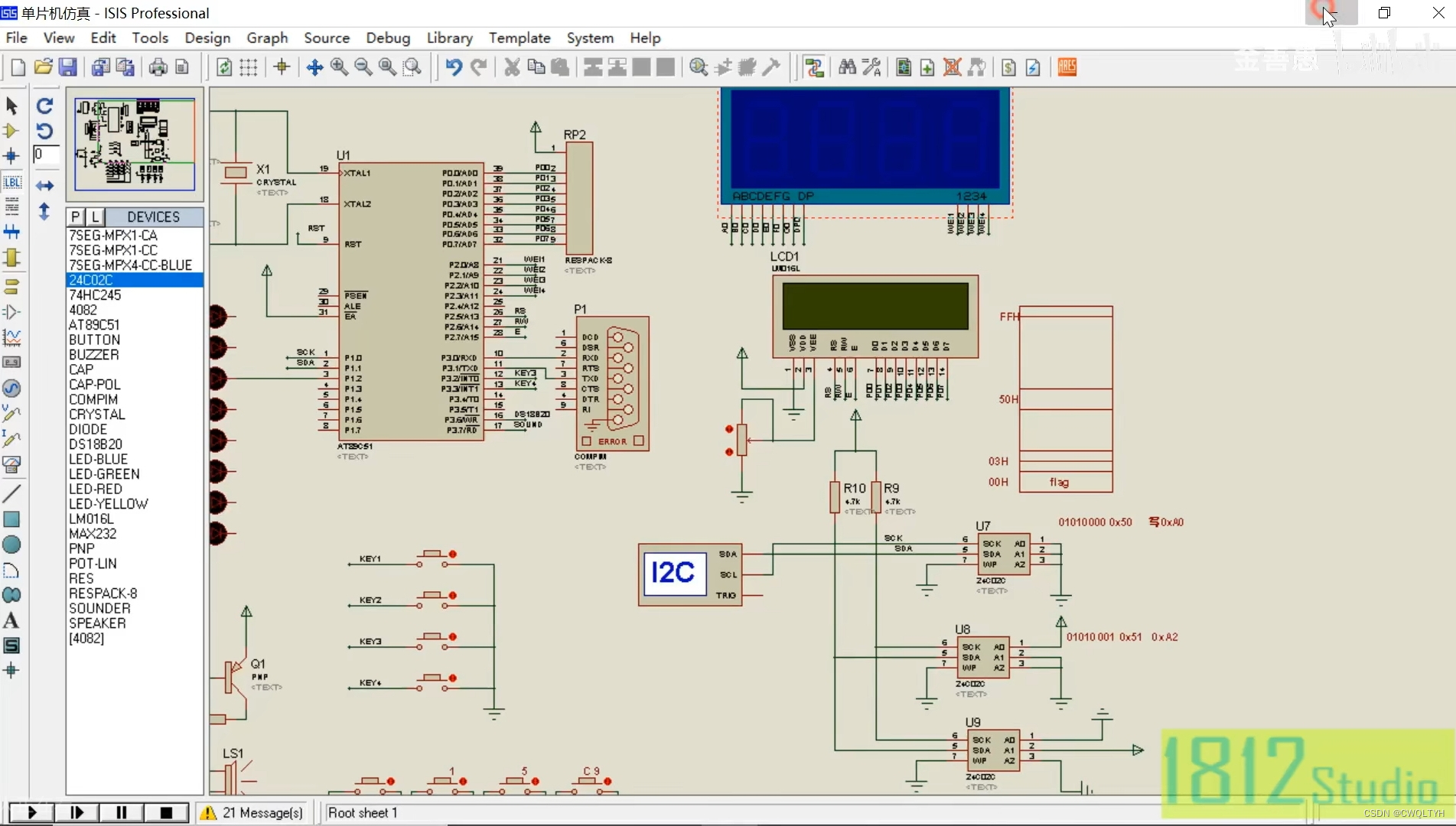Select generator mode
Screen dimensions: 1456x826
pyautogui.click(x=11, y=388)
